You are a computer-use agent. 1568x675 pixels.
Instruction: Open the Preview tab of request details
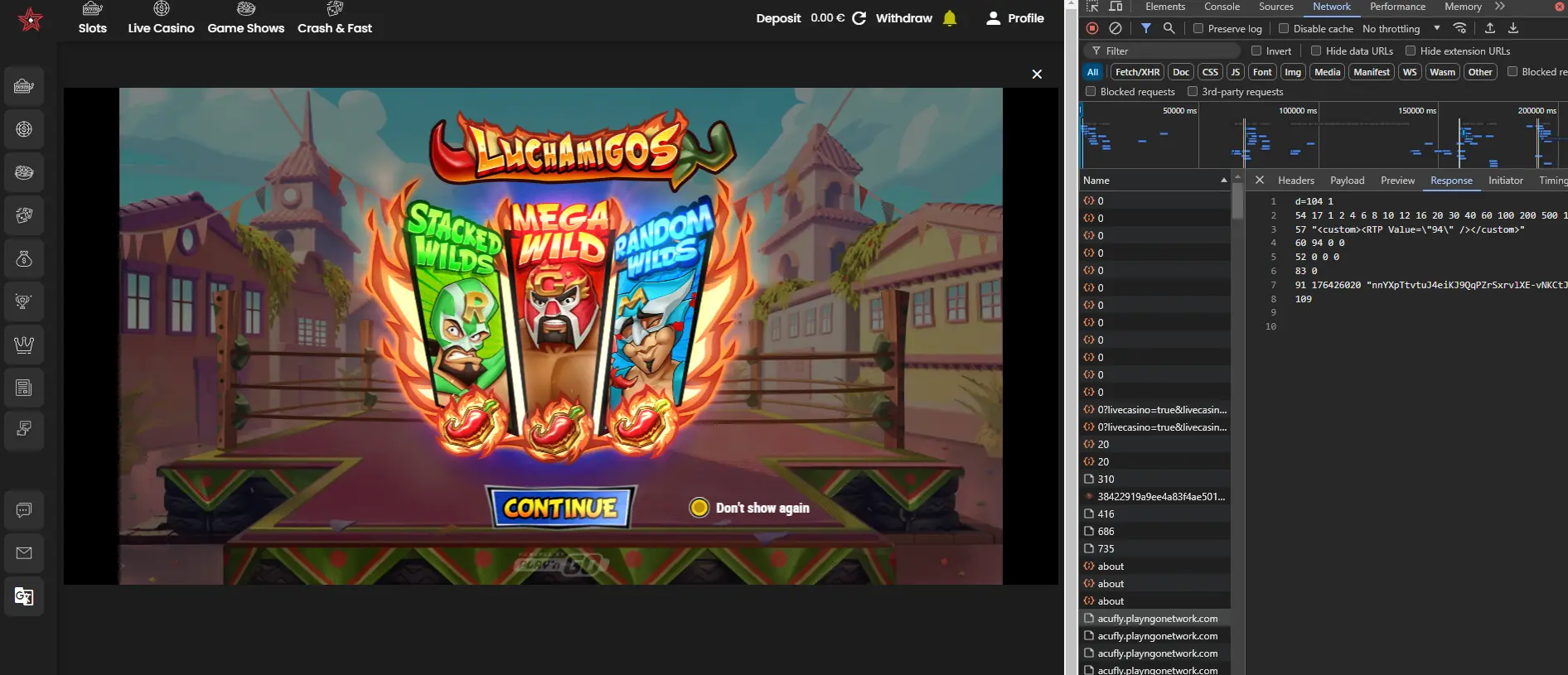[x=1398, y=180]
